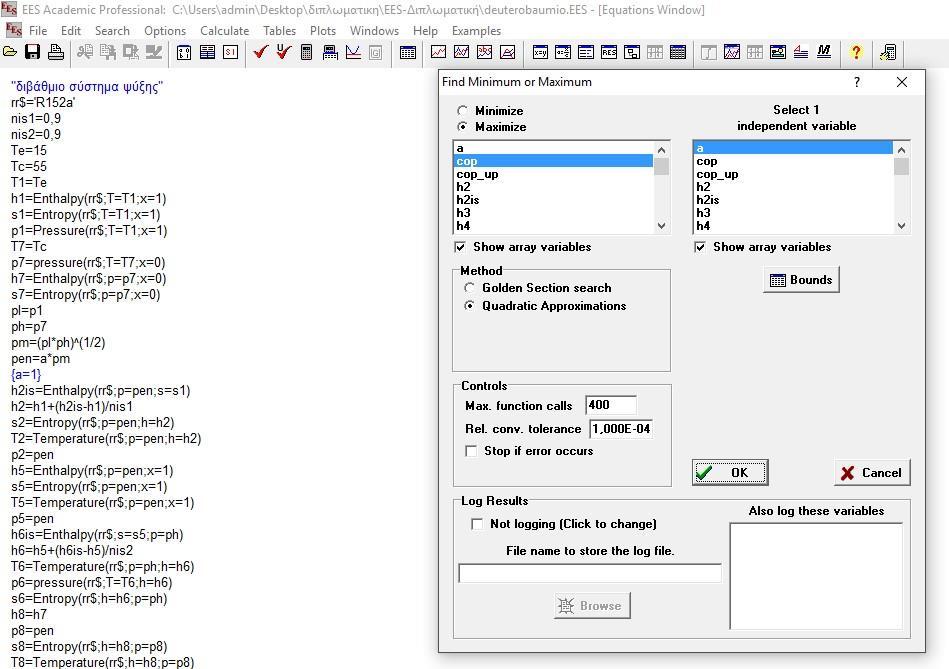Click up arrow of objective variable list
The width and height of the screenshot is (949, 669).
[x=662, y=150]
